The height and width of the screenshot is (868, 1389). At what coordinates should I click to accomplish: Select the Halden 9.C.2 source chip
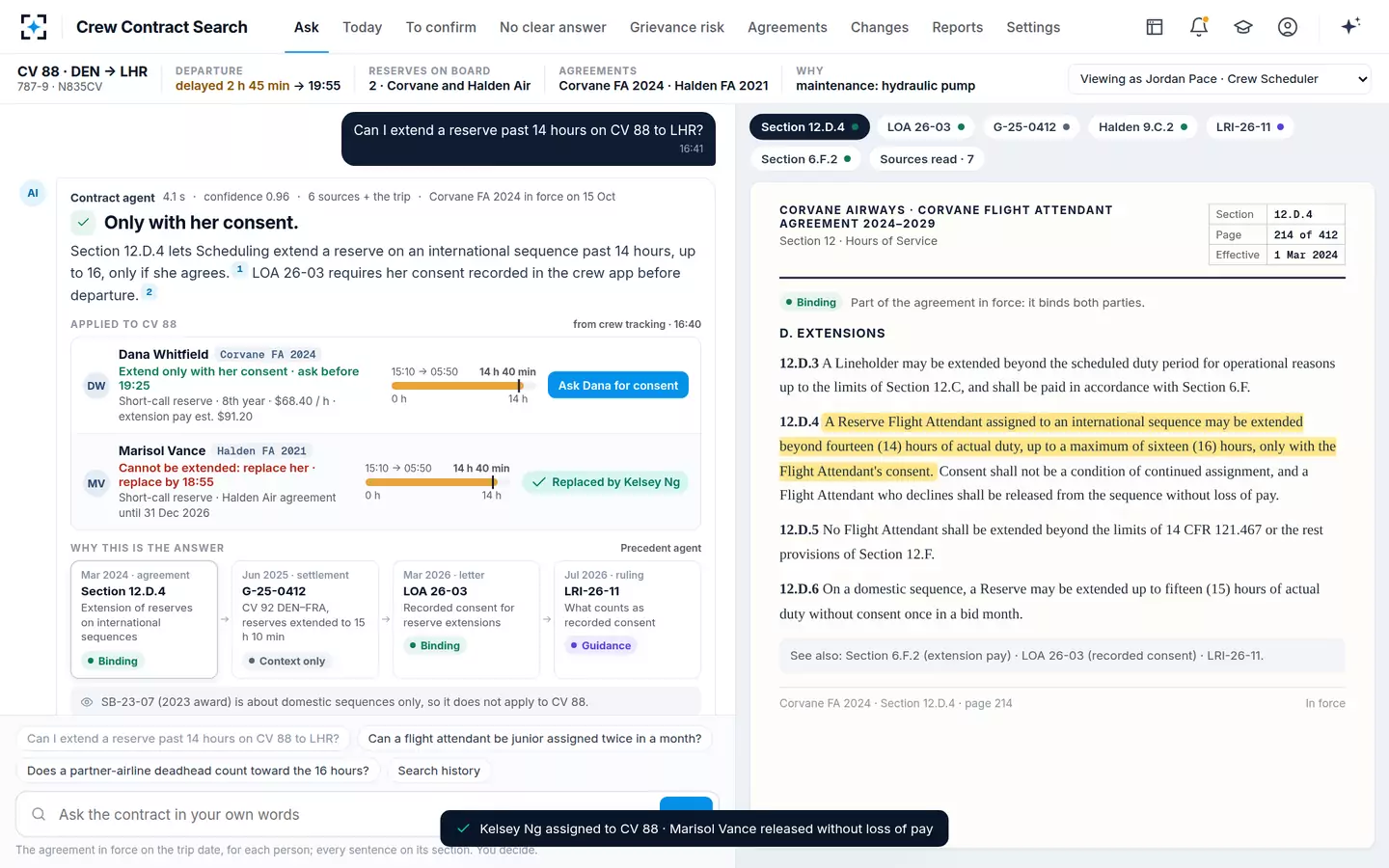click(1143, 126)
